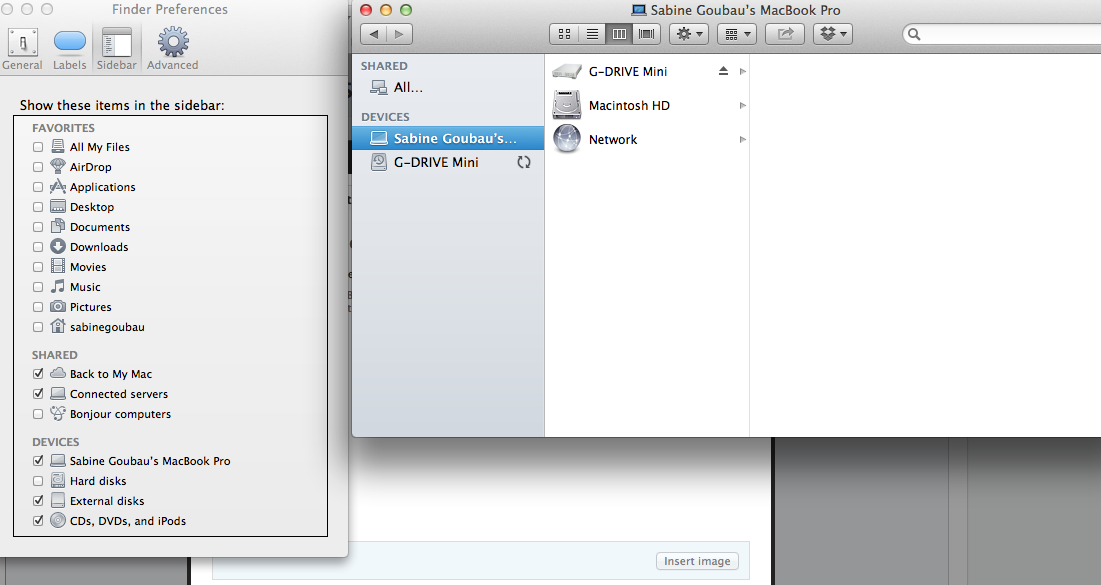Uncheck Back to My Mac
Image resolution: width=1101 pixels, height=585 pixels.
click(38, 374)
